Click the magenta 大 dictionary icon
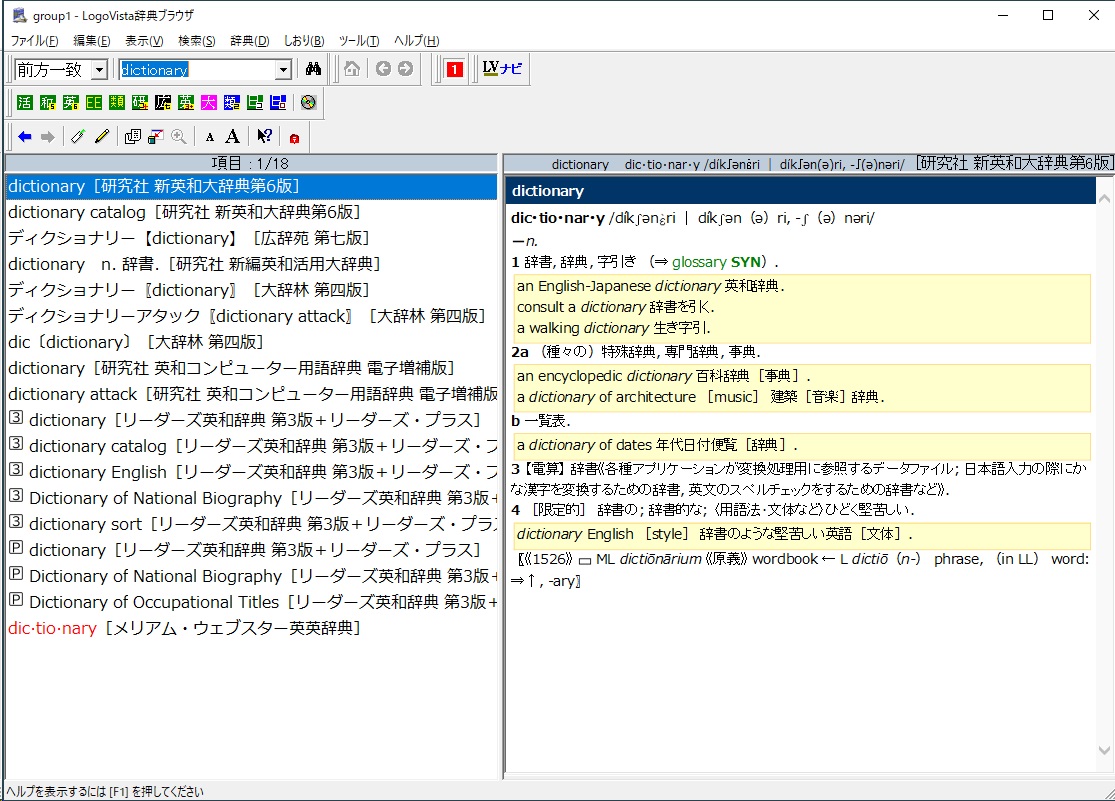 (x=209, y=102)
